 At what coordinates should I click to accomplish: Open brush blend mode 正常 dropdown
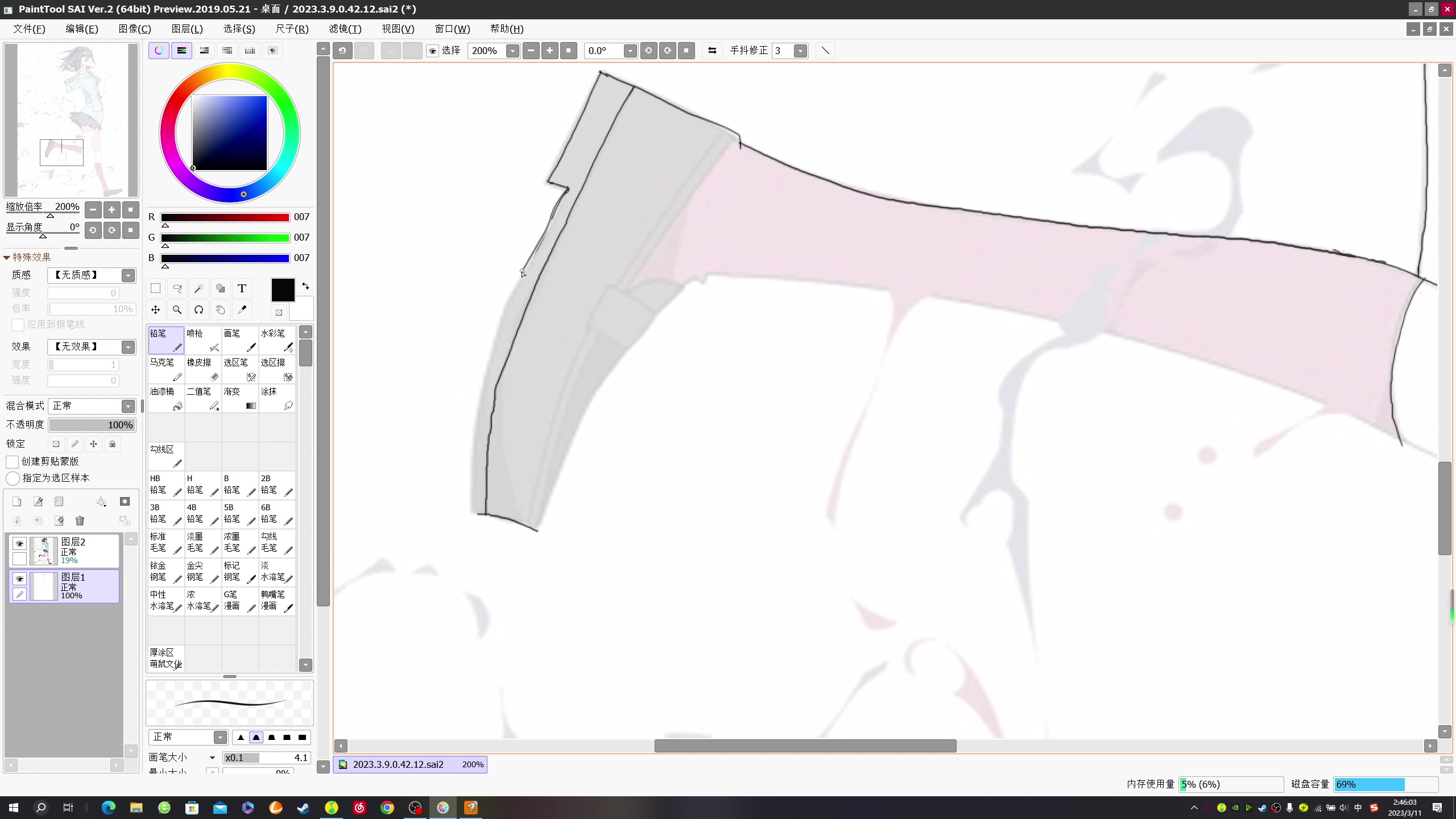220,737
